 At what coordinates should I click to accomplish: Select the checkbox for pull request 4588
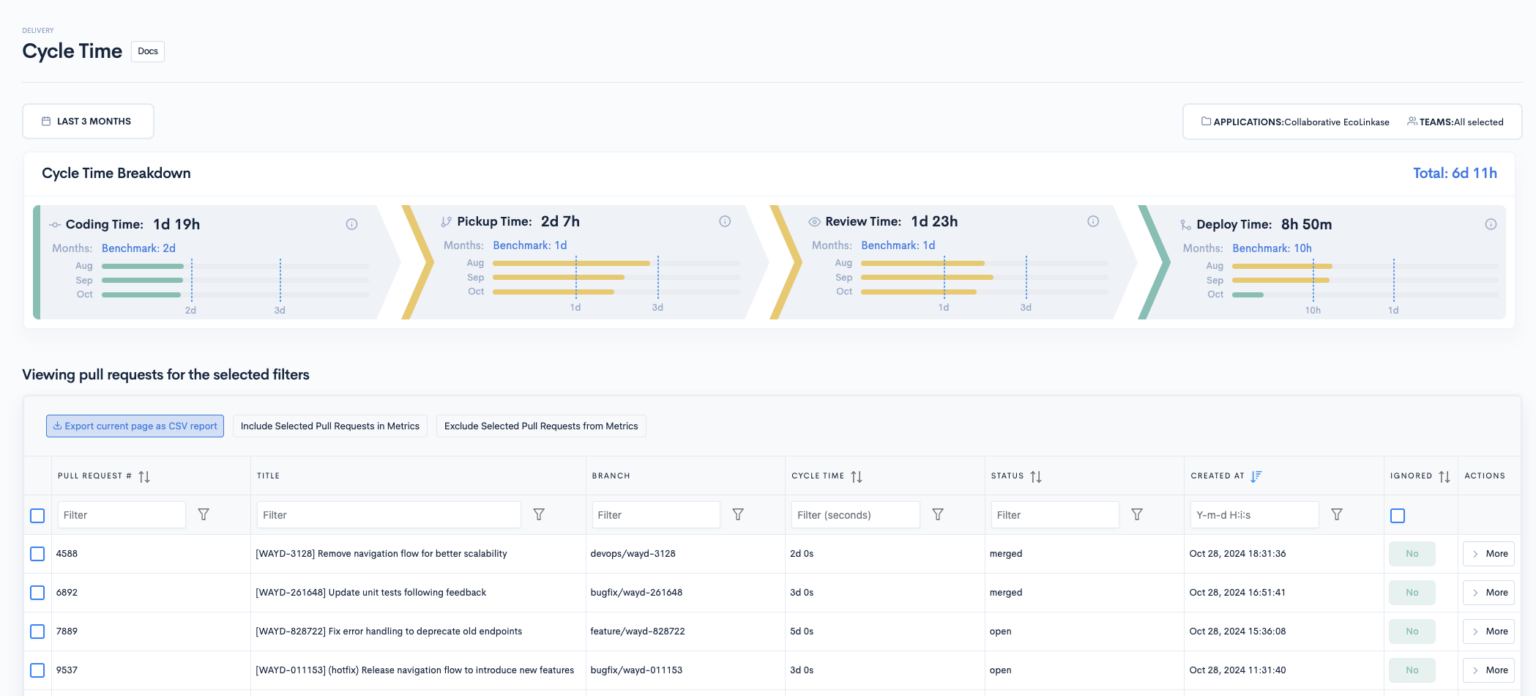[x=37, y=554]
